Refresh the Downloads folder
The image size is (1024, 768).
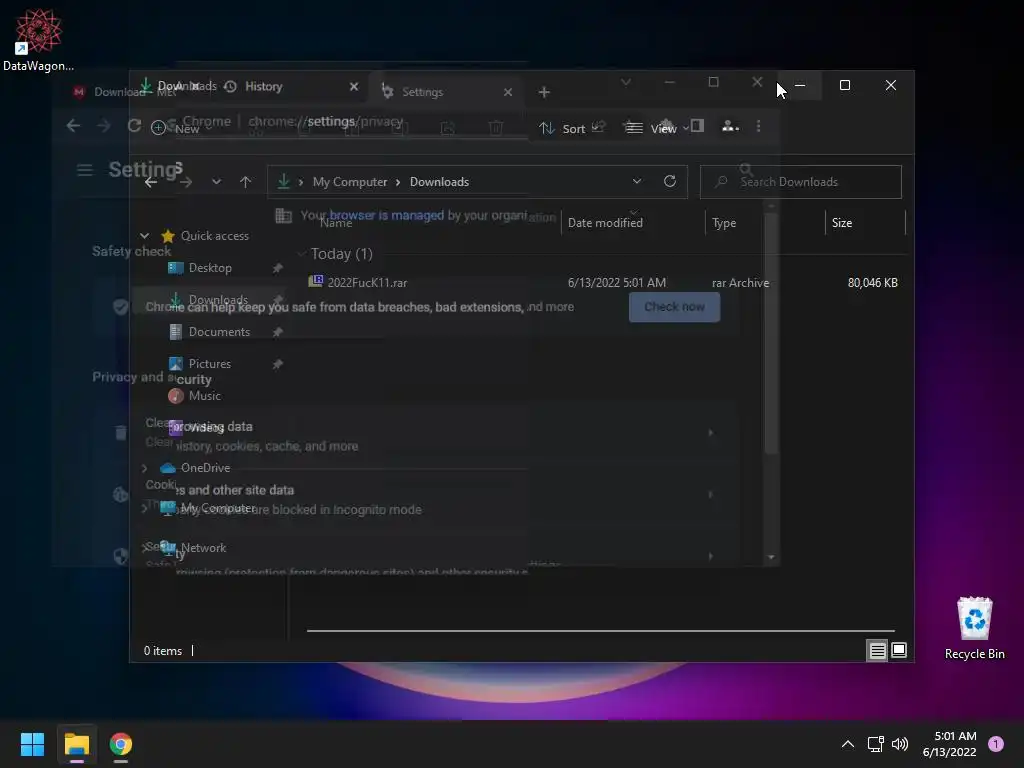[669, 182]
